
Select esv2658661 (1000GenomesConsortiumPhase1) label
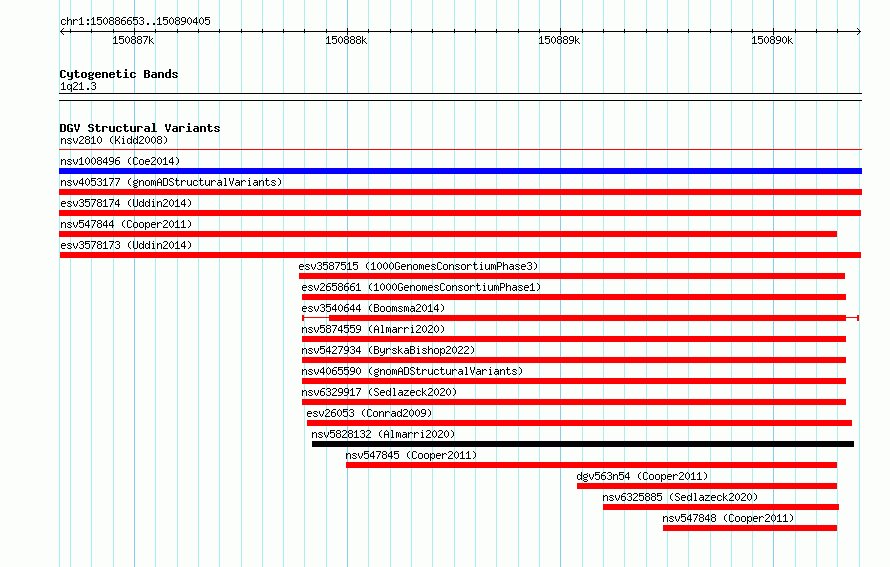pyautogui.click(x=421, y=287)
